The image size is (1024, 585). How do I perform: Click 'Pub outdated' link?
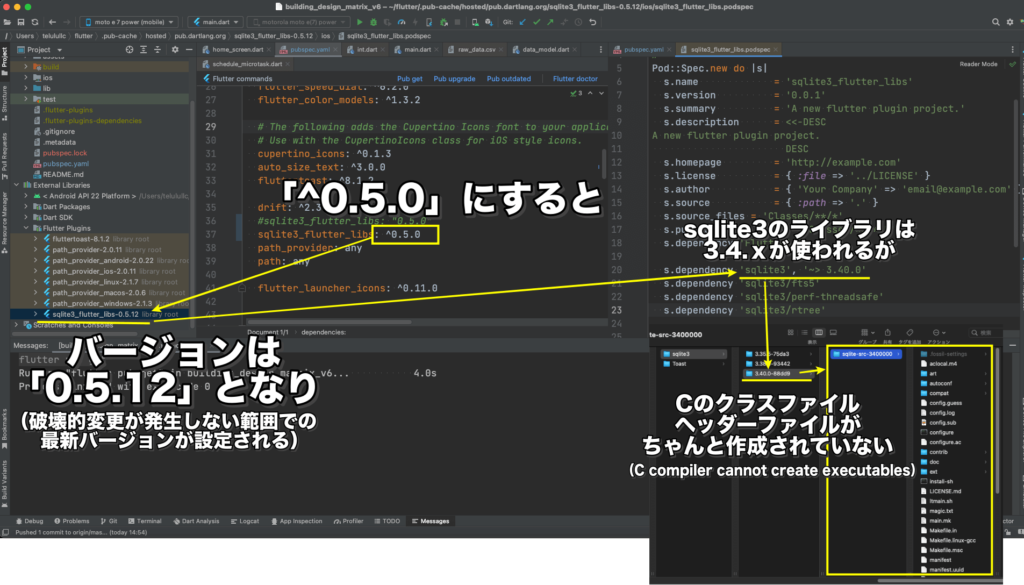pyautogui.click(x=509, y=79)
